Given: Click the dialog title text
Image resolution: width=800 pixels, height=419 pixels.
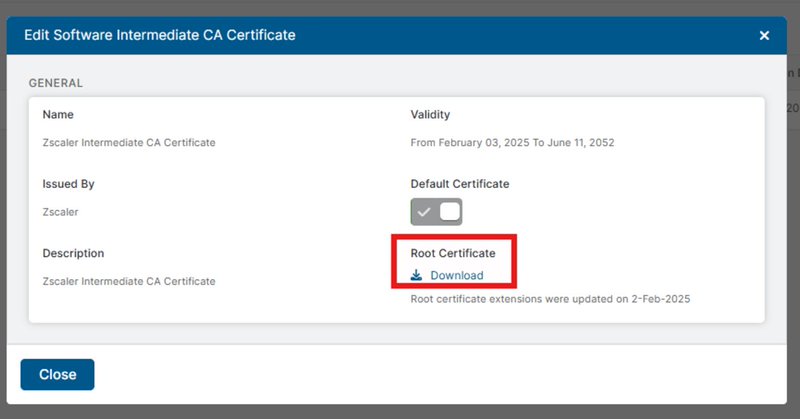Looking at the screenshot, I should [x=160, y=35].
